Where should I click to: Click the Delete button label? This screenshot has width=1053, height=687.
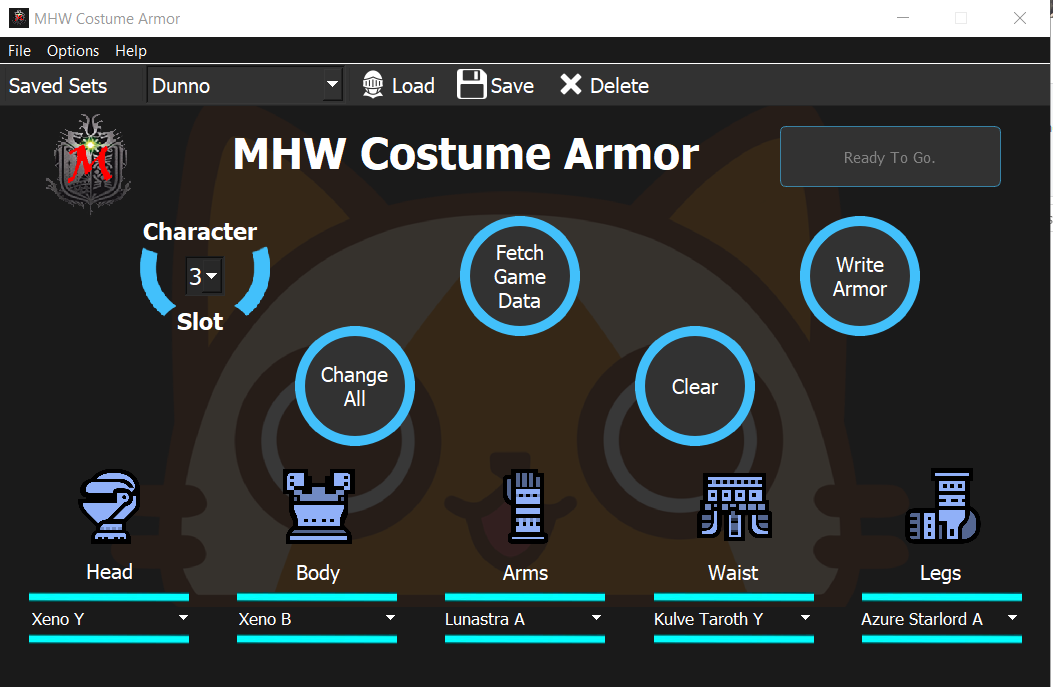pos(619,85)
